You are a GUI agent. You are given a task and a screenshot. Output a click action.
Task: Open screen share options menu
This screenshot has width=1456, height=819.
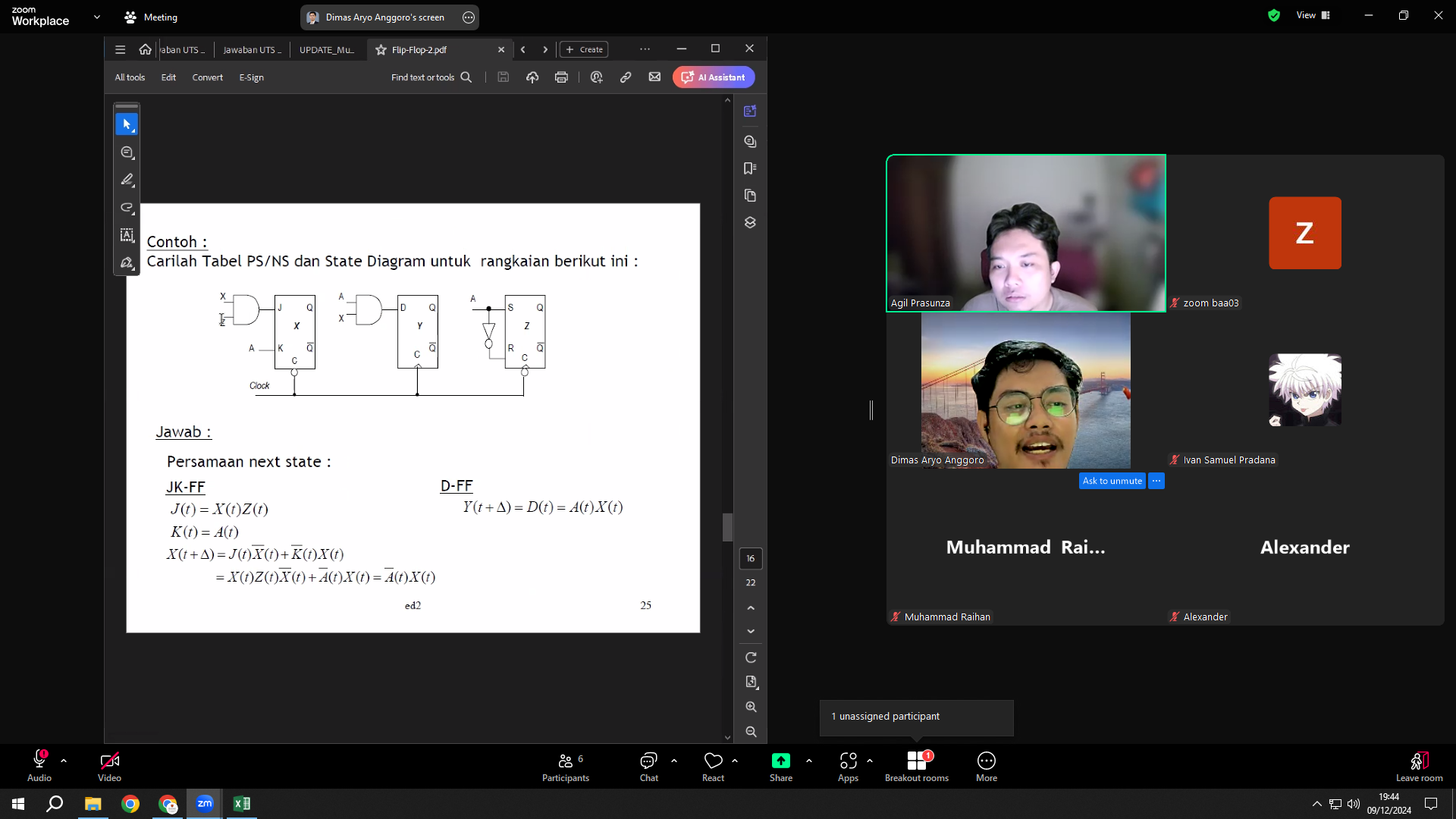click(469, 17)
